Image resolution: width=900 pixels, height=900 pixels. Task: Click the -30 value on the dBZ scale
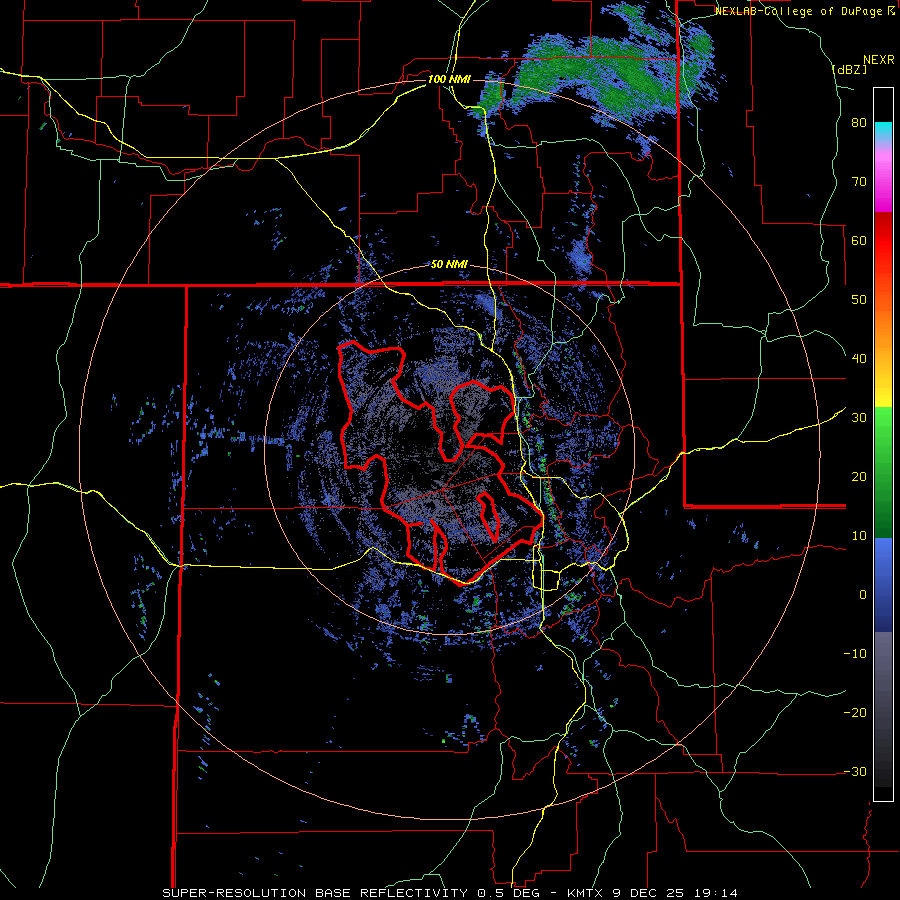pyautogui.click(x=855, y=772)
